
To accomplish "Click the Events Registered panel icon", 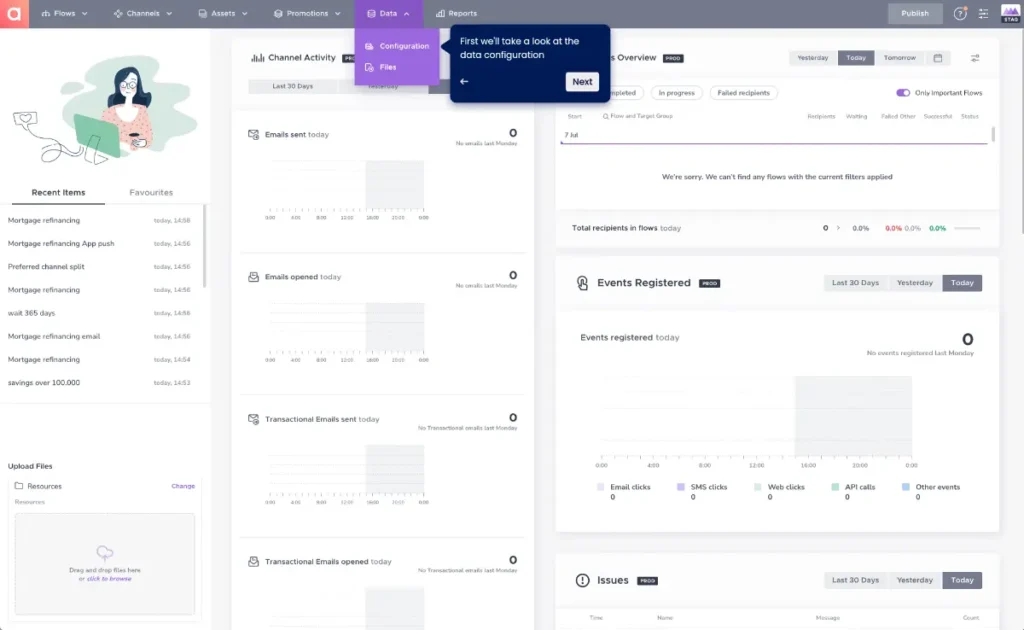I will [580, 283].
